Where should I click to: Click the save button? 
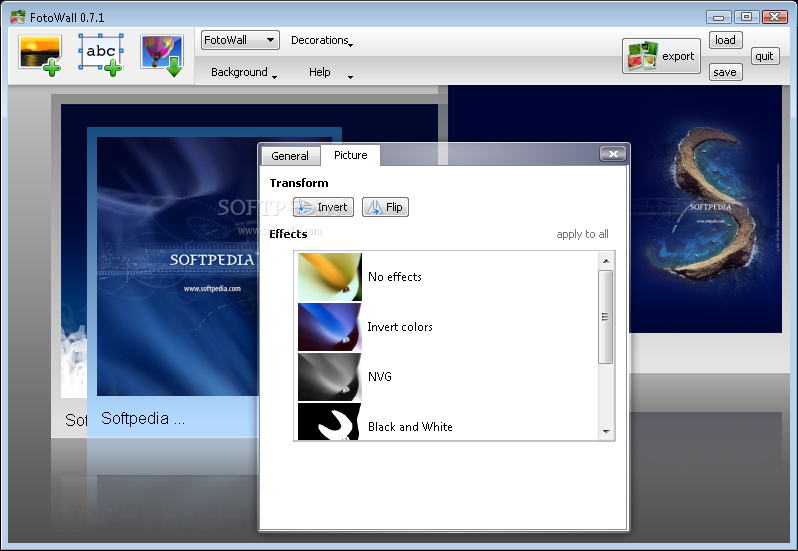pos(725,72)
